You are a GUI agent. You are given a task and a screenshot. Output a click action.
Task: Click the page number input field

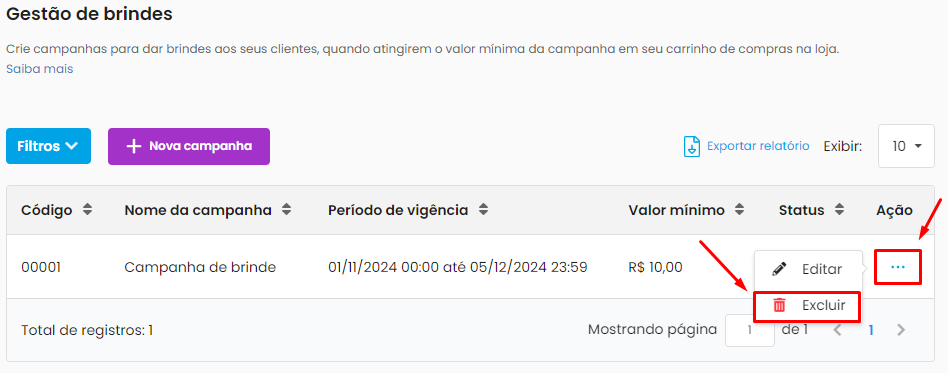click(750, 330)
